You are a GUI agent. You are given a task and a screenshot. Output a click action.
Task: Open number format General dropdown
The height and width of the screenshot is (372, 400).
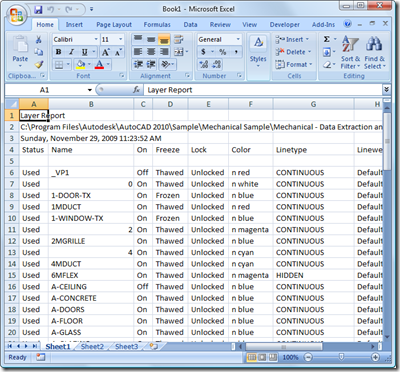(x=238, y=39)
